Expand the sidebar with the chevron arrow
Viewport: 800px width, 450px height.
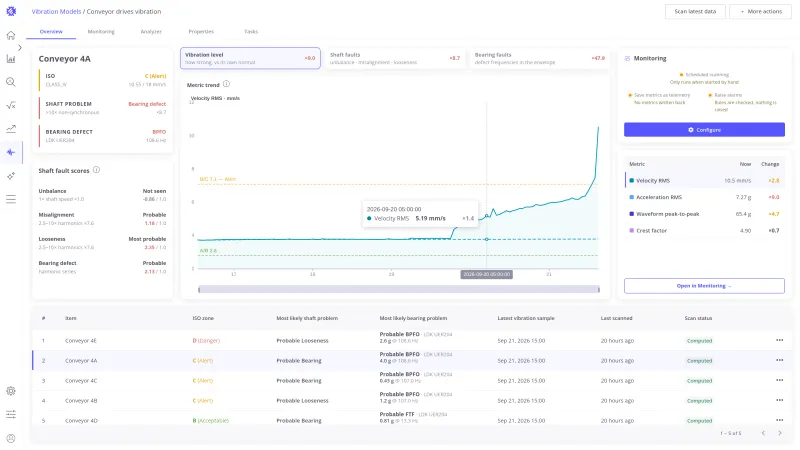[20, 47]
